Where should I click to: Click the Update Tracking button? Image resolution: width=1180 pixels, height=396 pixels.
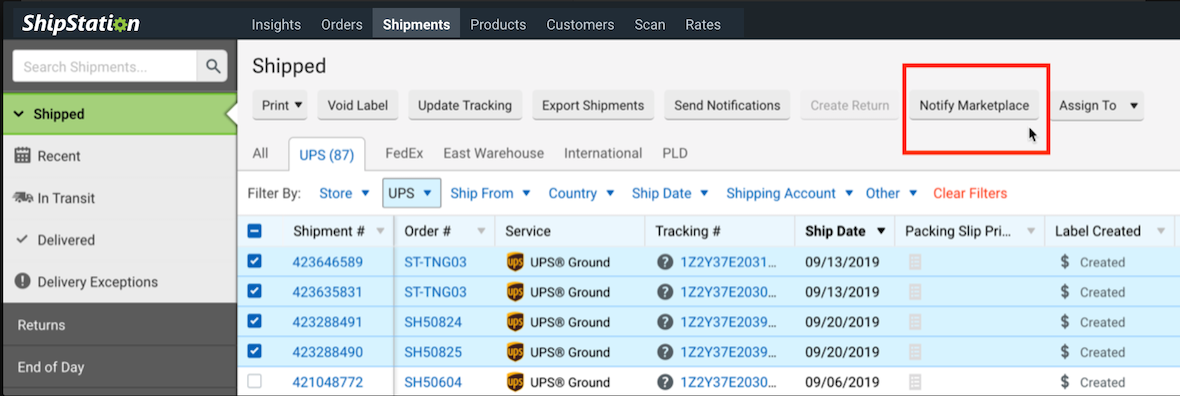coord(465,105)
